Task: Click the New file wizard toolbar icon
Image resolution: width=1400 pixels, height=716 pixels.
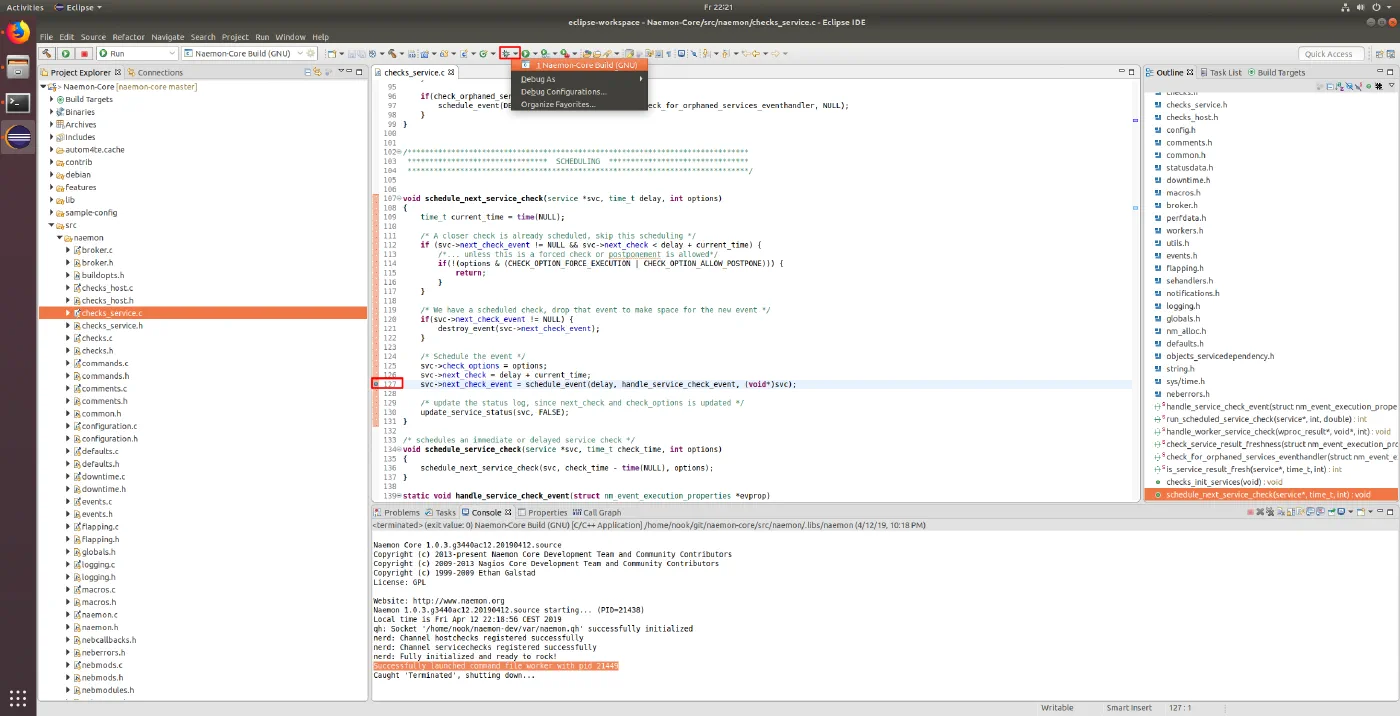Action: [x=332, y=53]
